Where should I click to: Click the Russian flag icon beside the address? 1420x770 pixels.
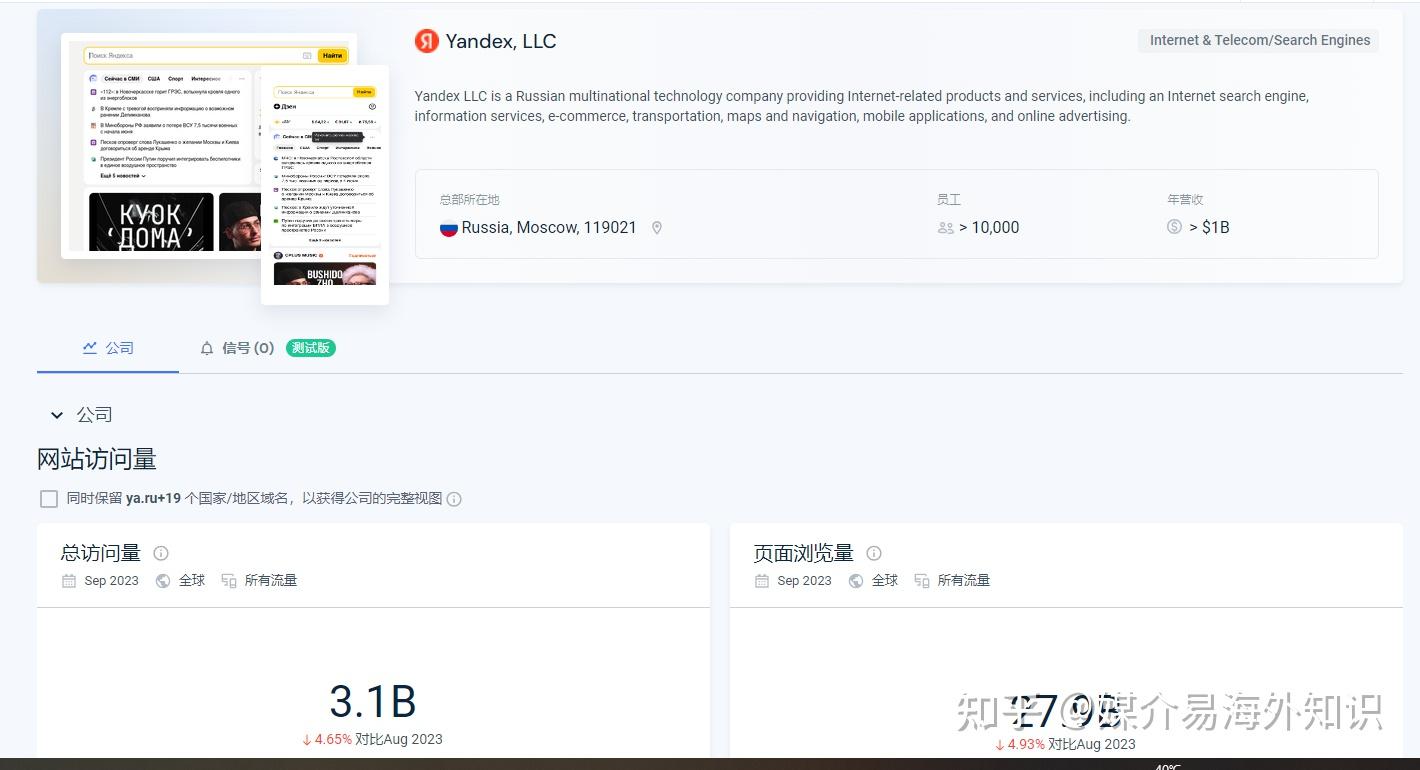448,227
